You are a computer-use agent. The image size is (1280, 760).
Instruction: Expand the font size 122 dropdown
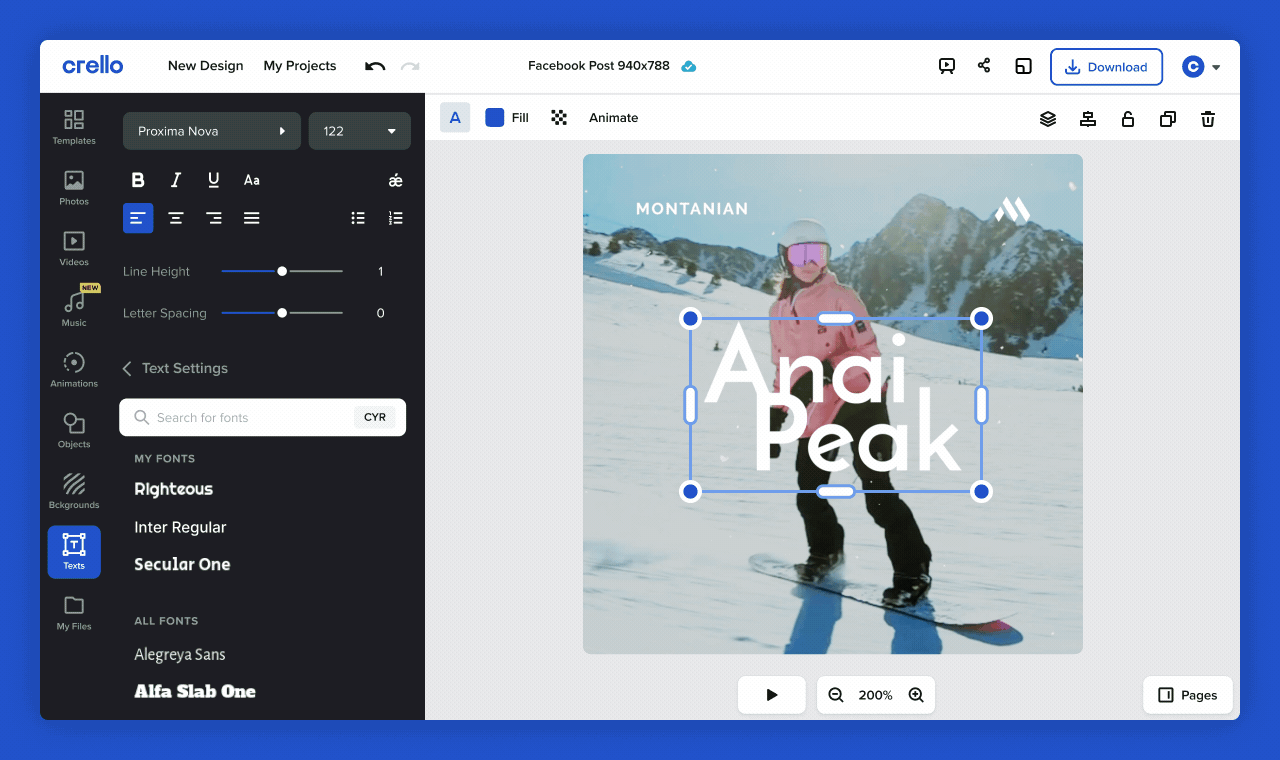click(x=360, y=131)
